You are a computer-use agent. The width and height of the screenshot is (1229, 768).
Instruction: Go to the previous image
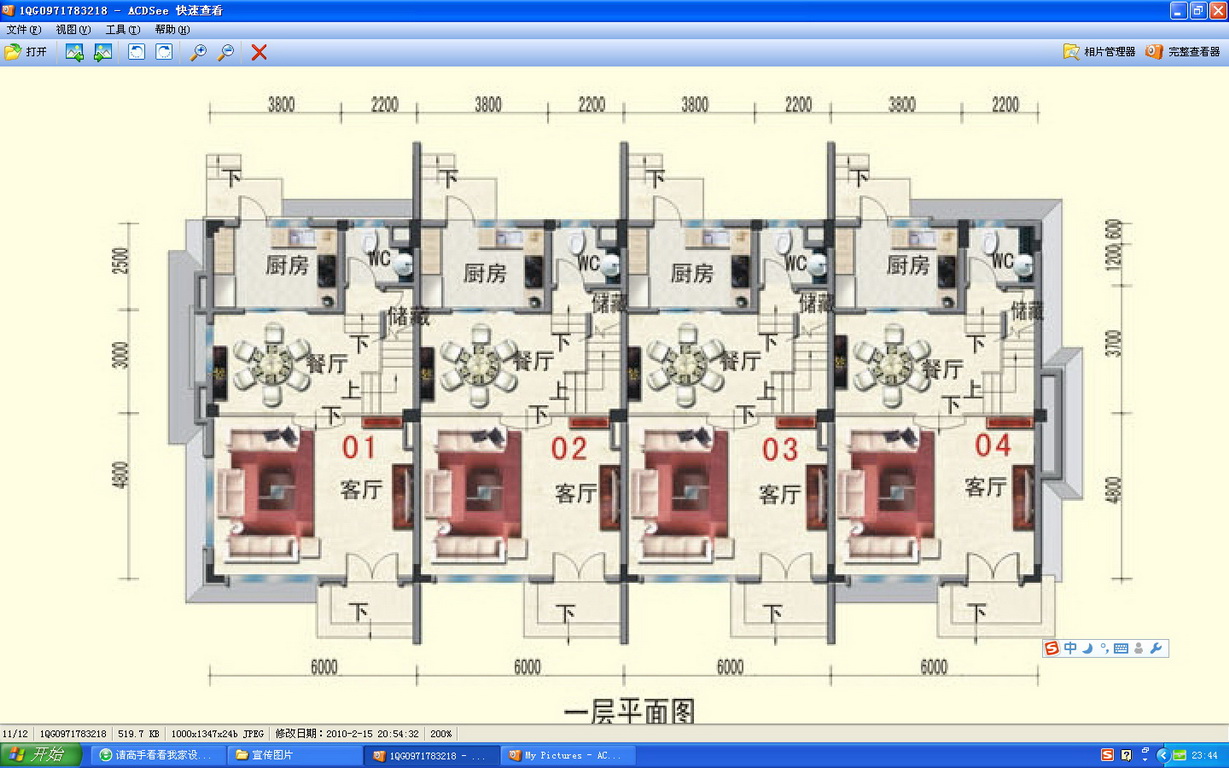point(74,52)
